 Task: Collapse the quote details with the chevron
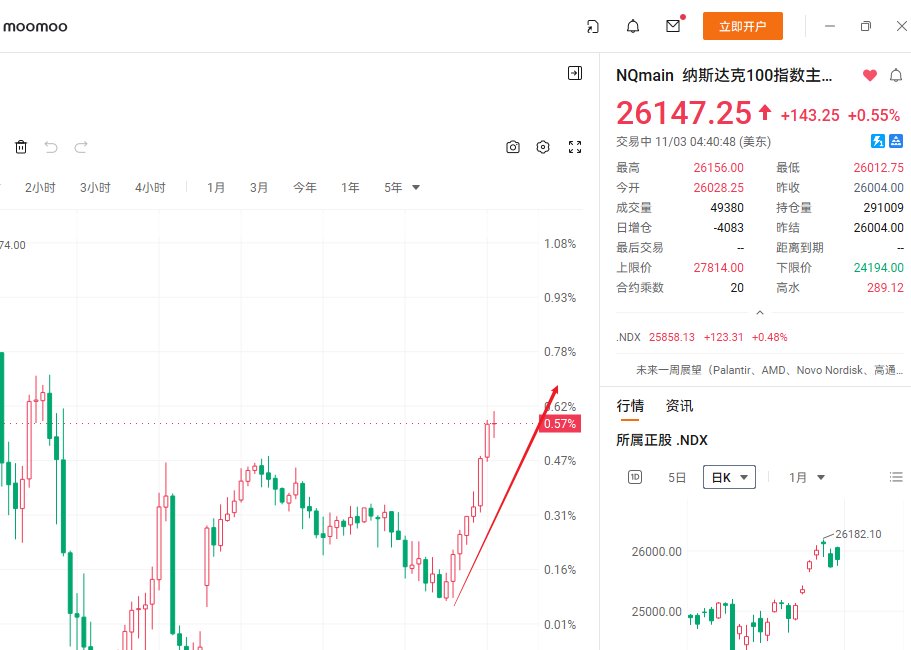click(x=759, y=313)
